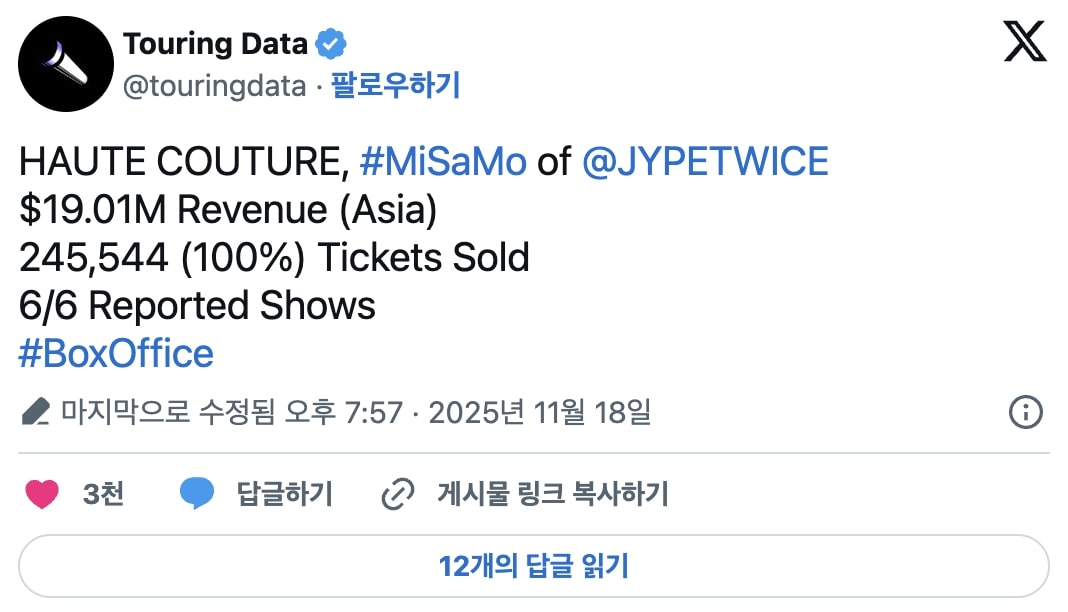Open the #MiSaMo hashtag
Screen dimensions: 1068x612
coord(442,162)
